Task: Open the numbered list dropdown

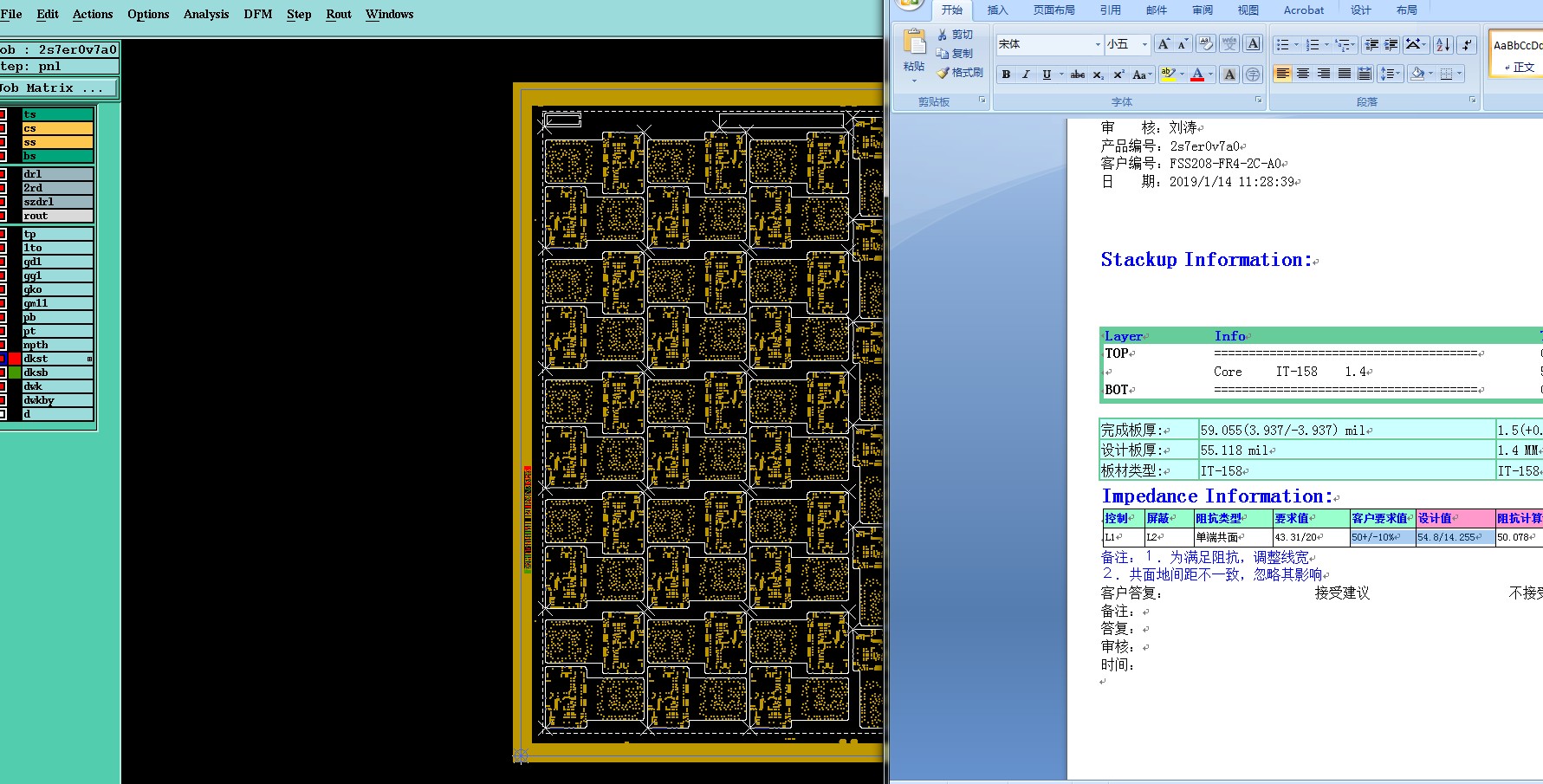Action: [x=1326, y=44]
